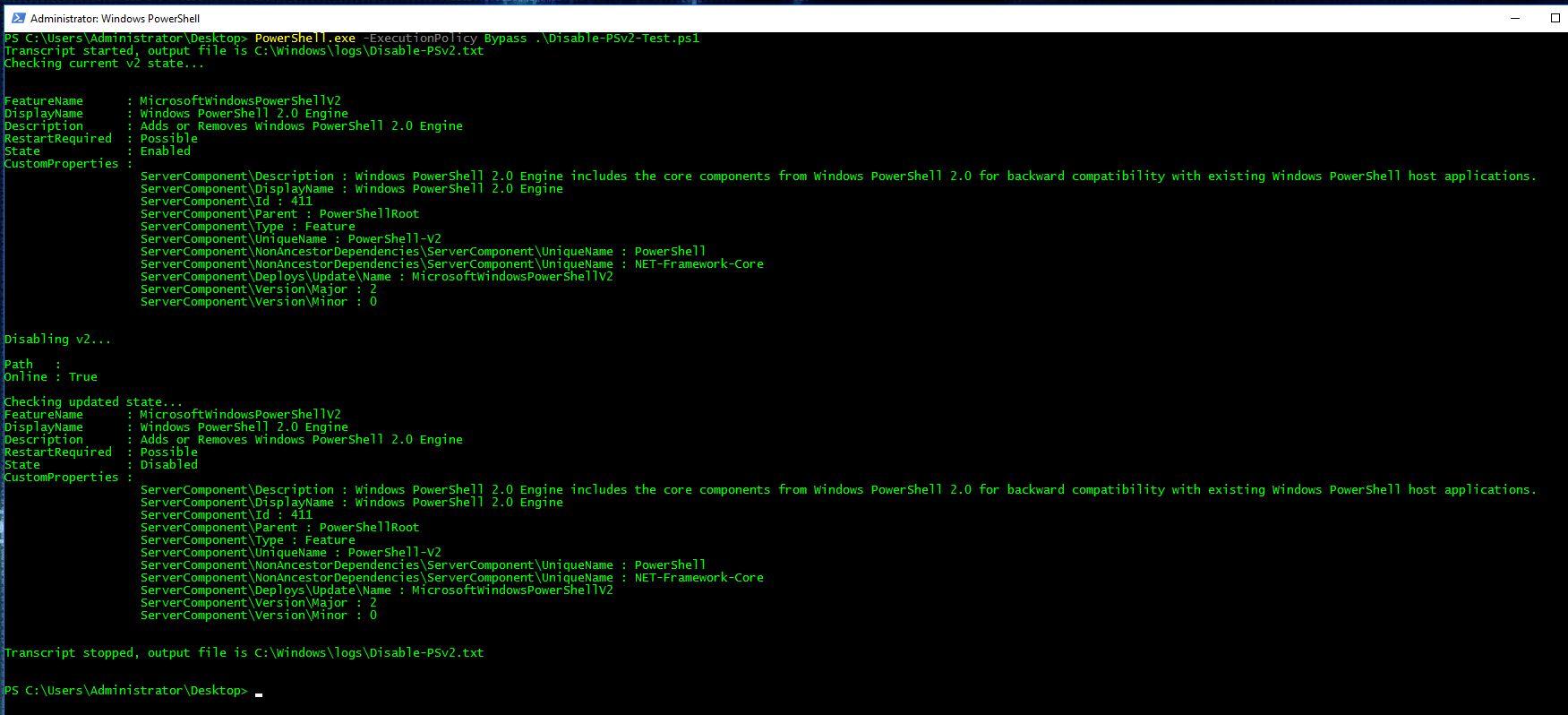Click the blinking cursor at the final prompt
The image size is (1568, 715).
pyautogui.click(x=259, y=693)
